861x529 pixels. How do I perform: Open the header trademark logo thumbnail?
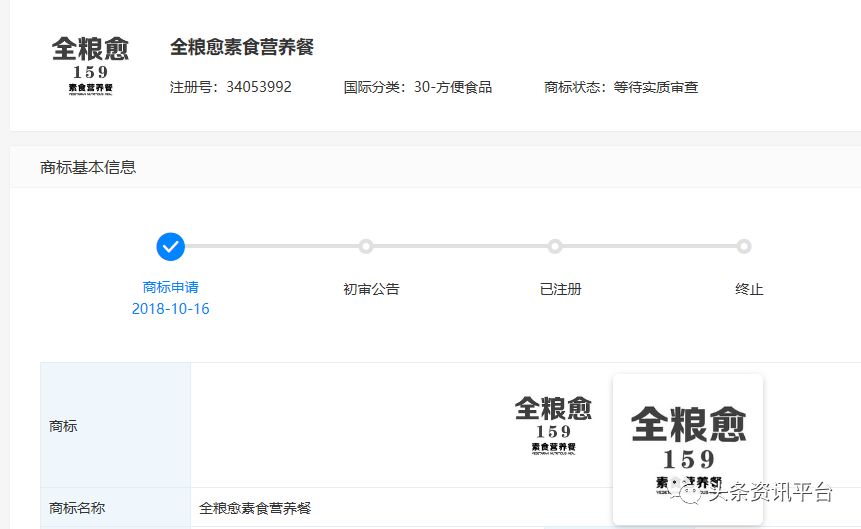pyautogui.click(x=90, y=65)
